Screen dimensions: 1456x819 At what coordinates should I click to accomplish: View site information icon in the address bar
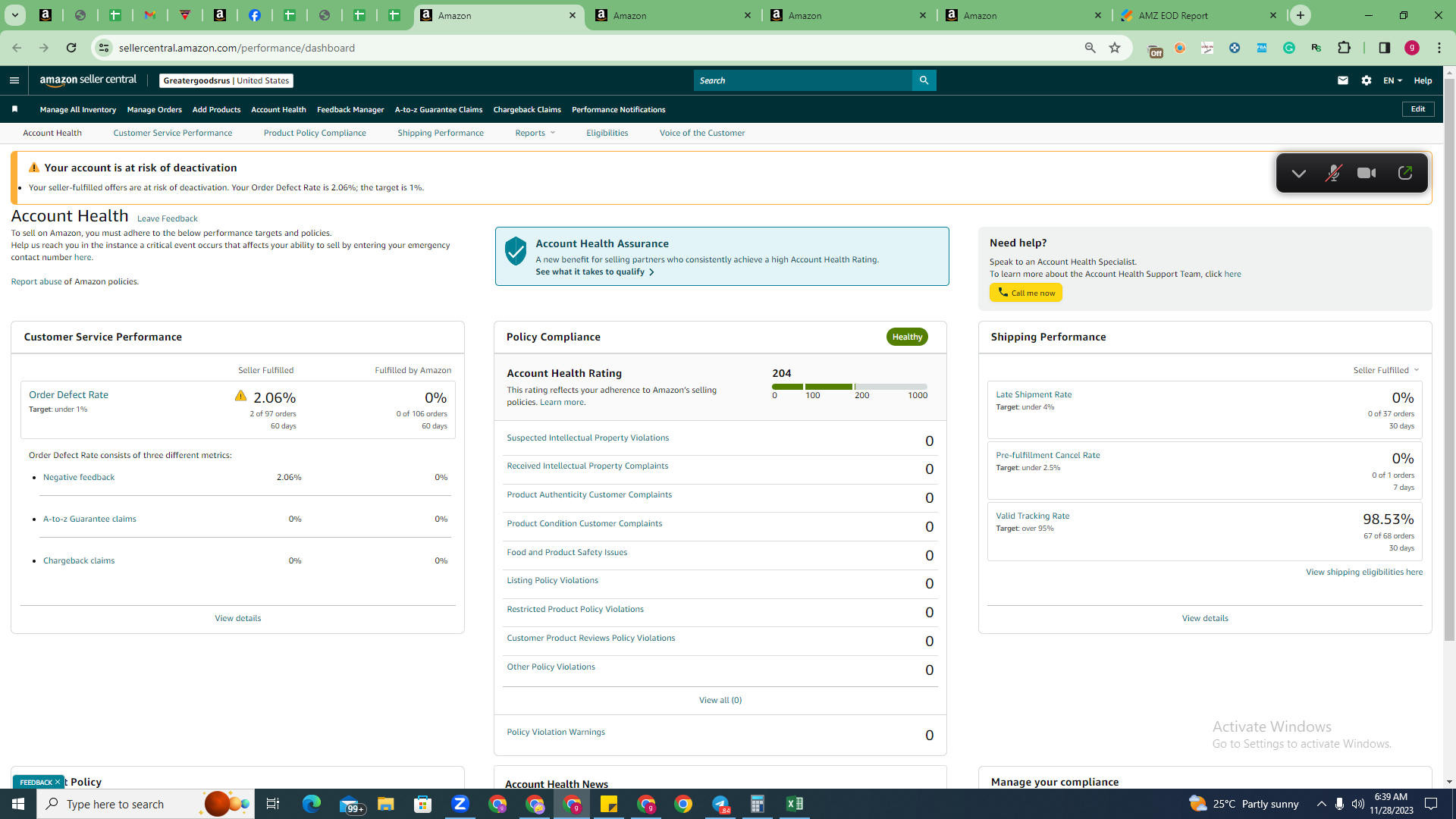click(104, 48)
